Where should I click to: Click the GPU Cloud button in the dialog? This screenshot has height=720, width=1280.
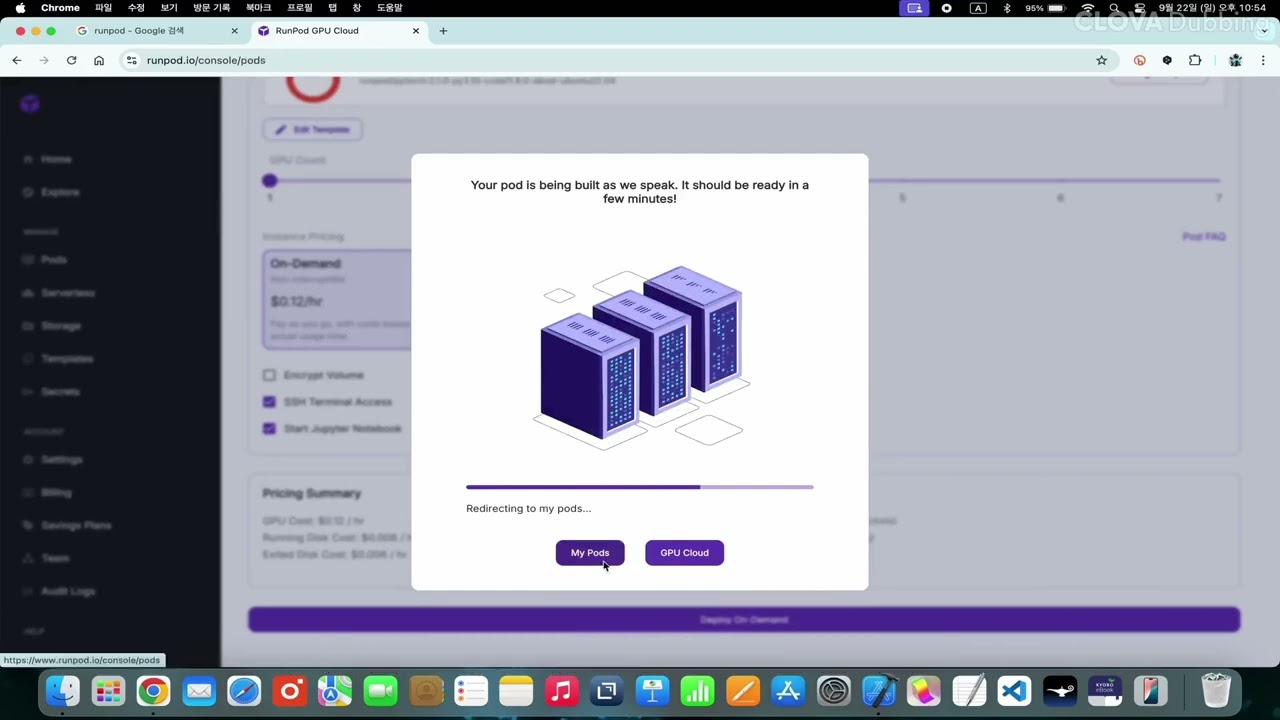[x=684, y=553]
